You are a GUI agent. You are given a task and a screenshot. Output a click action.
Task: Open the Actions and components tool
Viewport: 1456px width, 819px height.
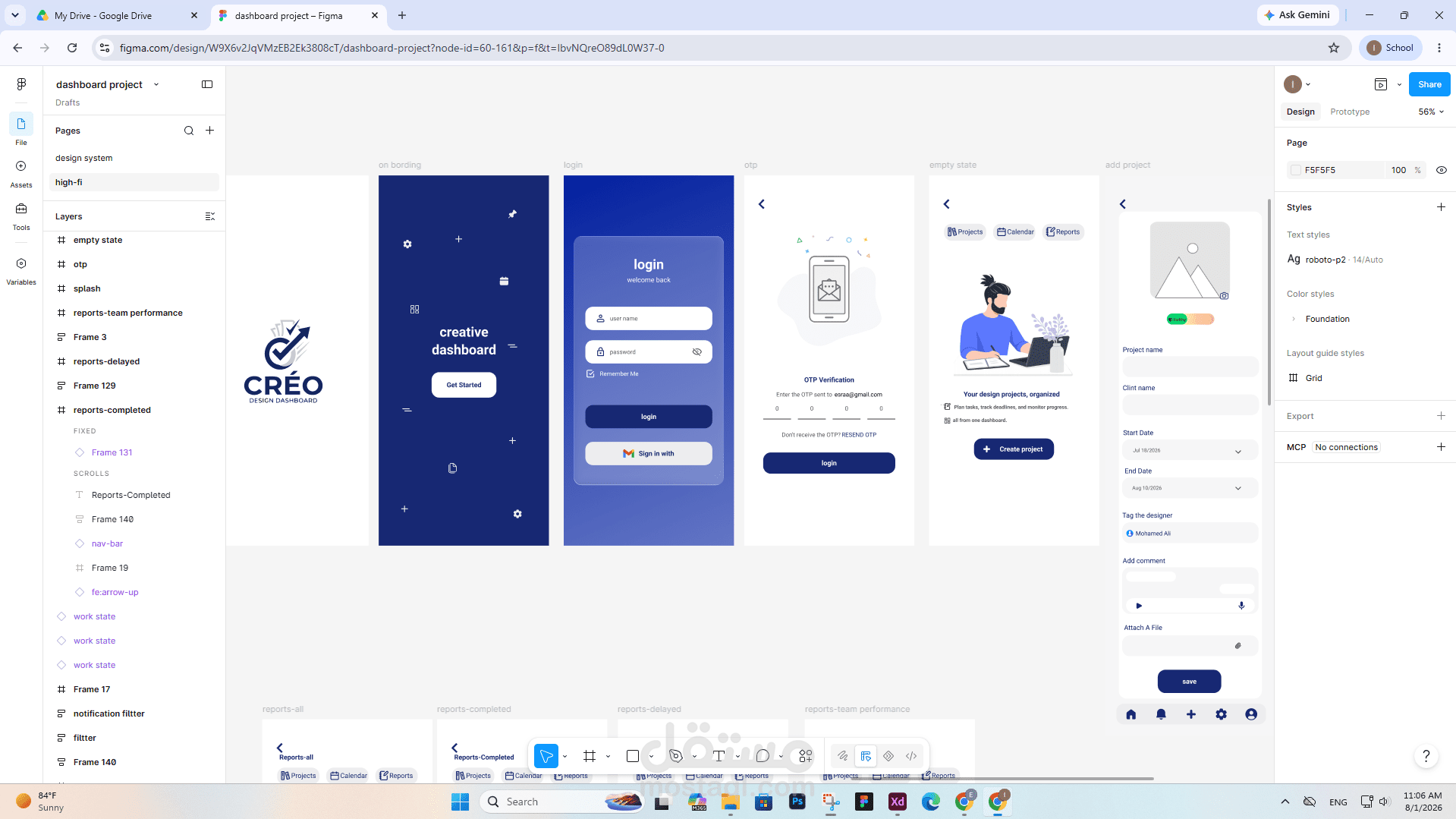click(806, 756)
